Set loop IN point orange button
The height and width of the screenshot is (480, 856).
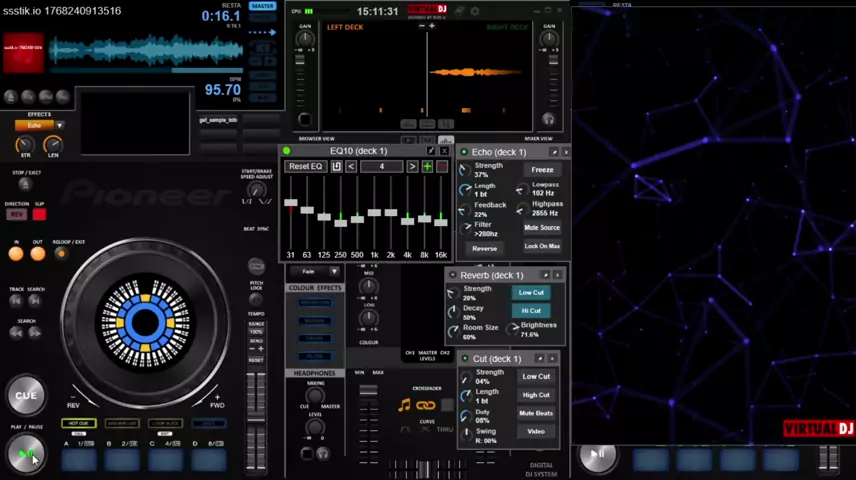click(x=16, y=254)
